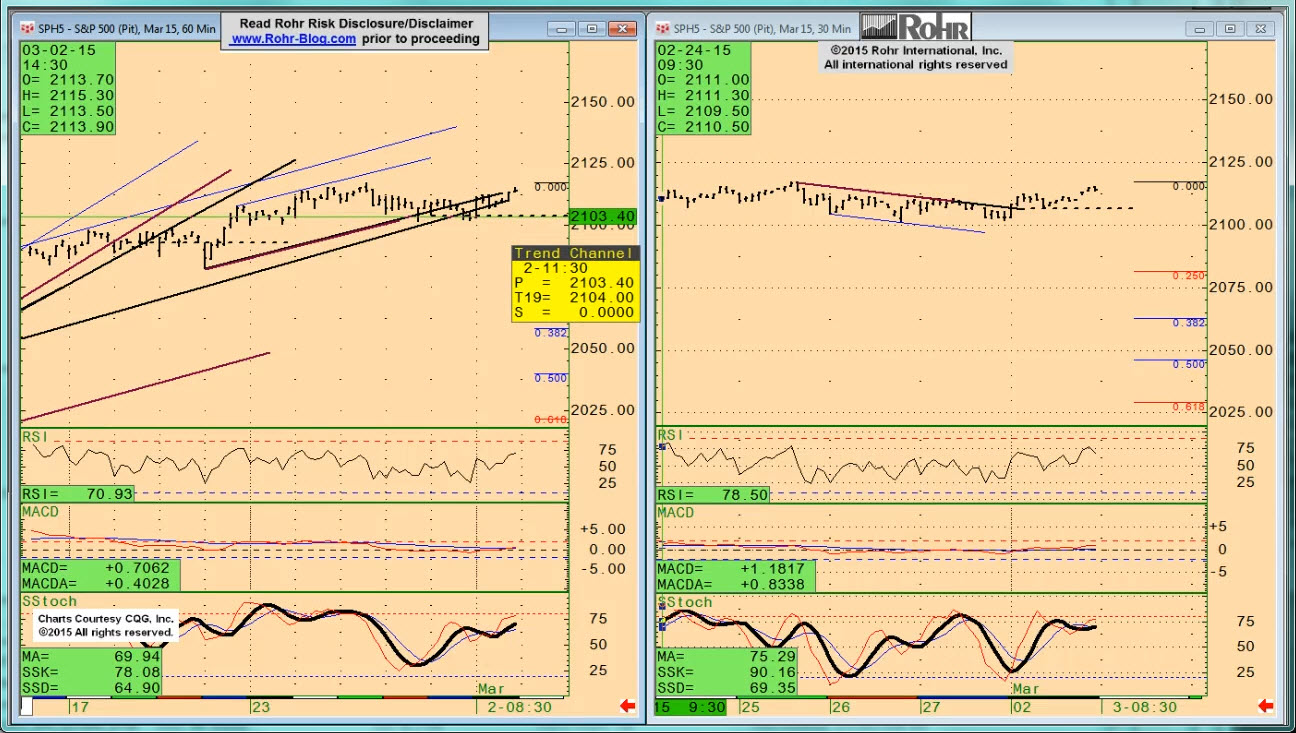Click the red scroll arrow in the 60 Min chart

pos(628,706)
